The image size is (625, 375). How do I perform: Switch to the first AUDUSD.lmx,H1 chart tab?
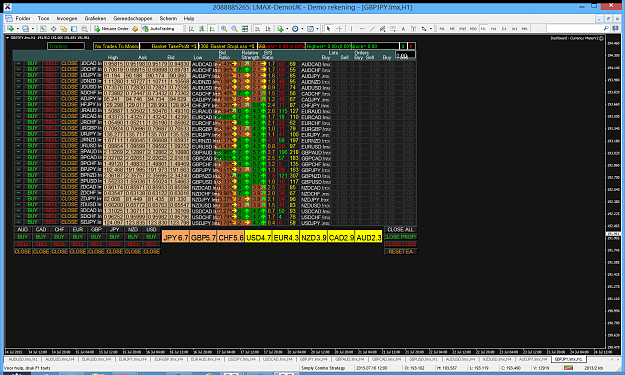pos(23,359)
